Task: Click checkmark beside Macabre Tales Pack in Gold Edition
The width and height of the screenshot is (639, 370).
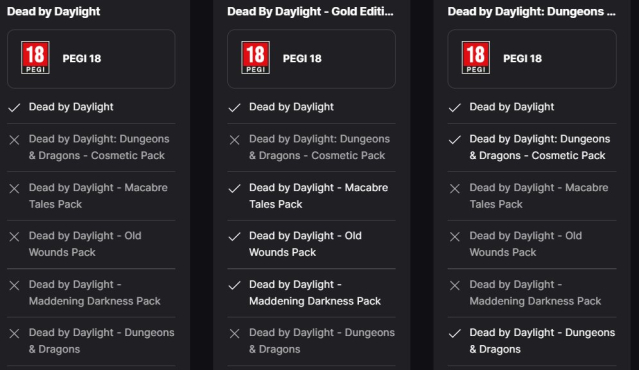Action: [x=234, y=189]
